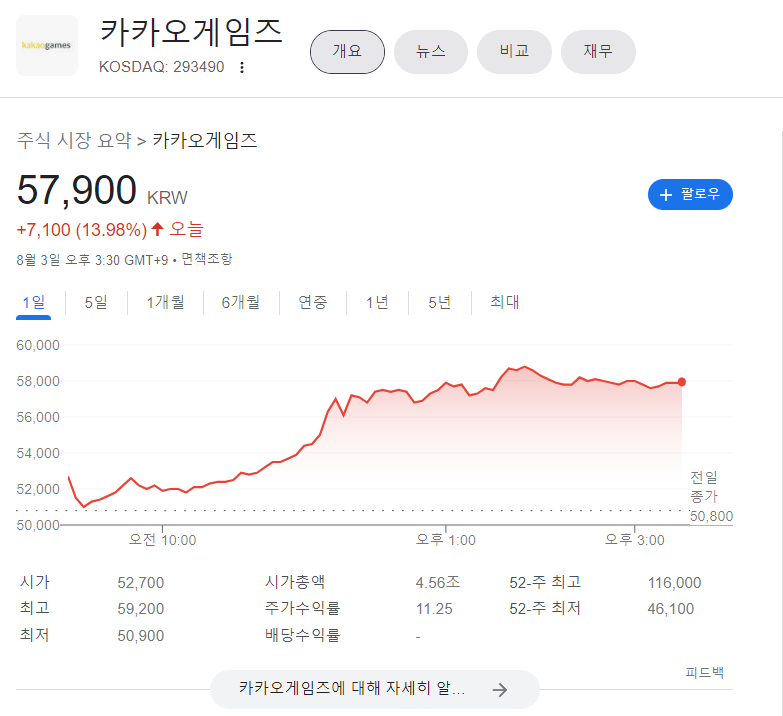Click the 52-주 최고 value 116,000

click(674, 583)
